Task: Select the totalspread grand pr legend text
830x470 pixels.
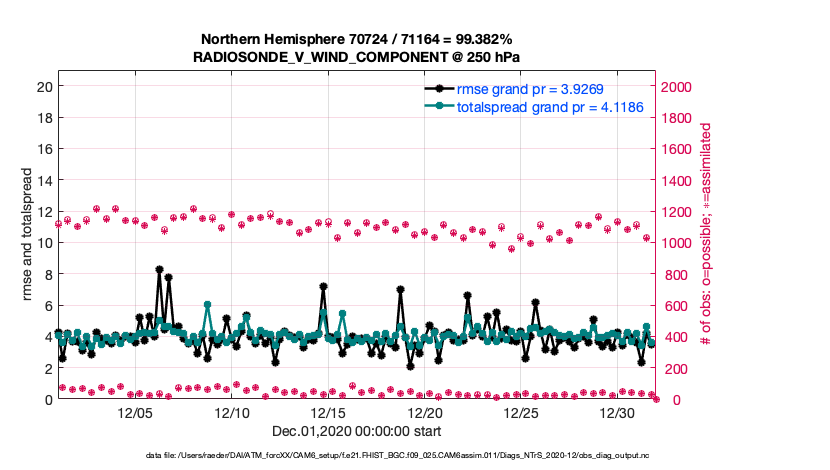Action: 549,106
